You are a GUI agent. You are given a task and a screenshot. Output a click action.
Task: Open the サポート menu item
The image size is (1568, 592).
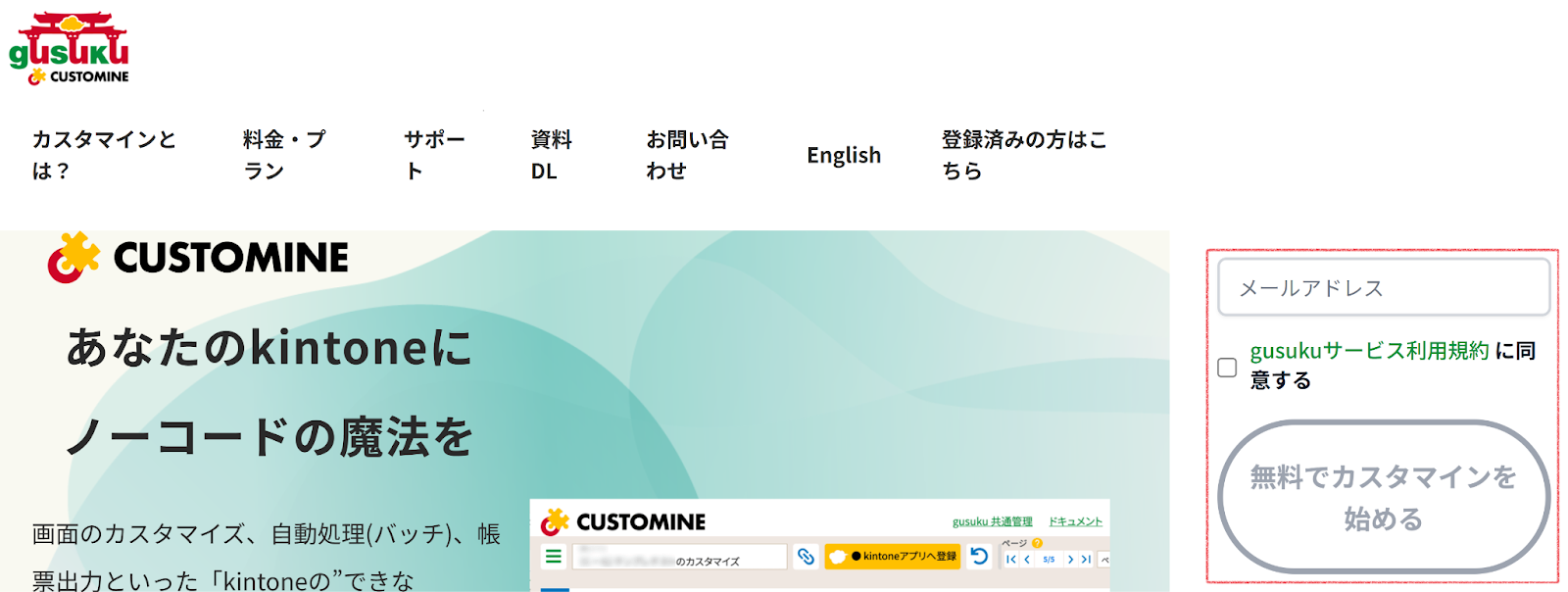tap(434, 155)
